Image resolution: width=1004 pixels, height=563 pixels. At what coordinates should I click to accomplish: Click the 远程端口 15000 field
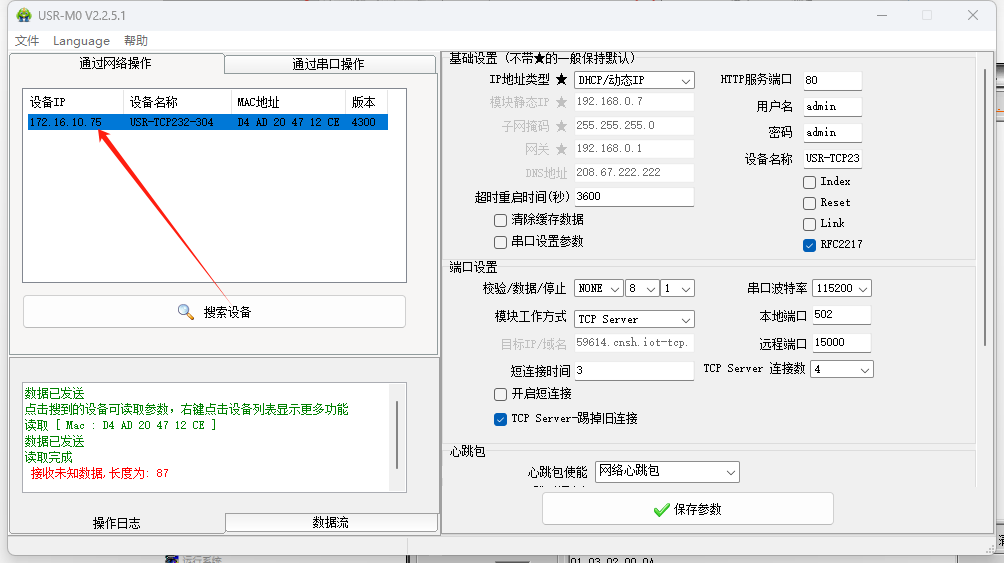click(x=841, y=343)
